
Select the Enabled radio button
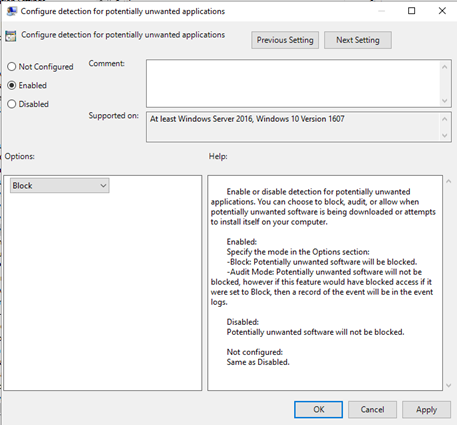[12, 85]
